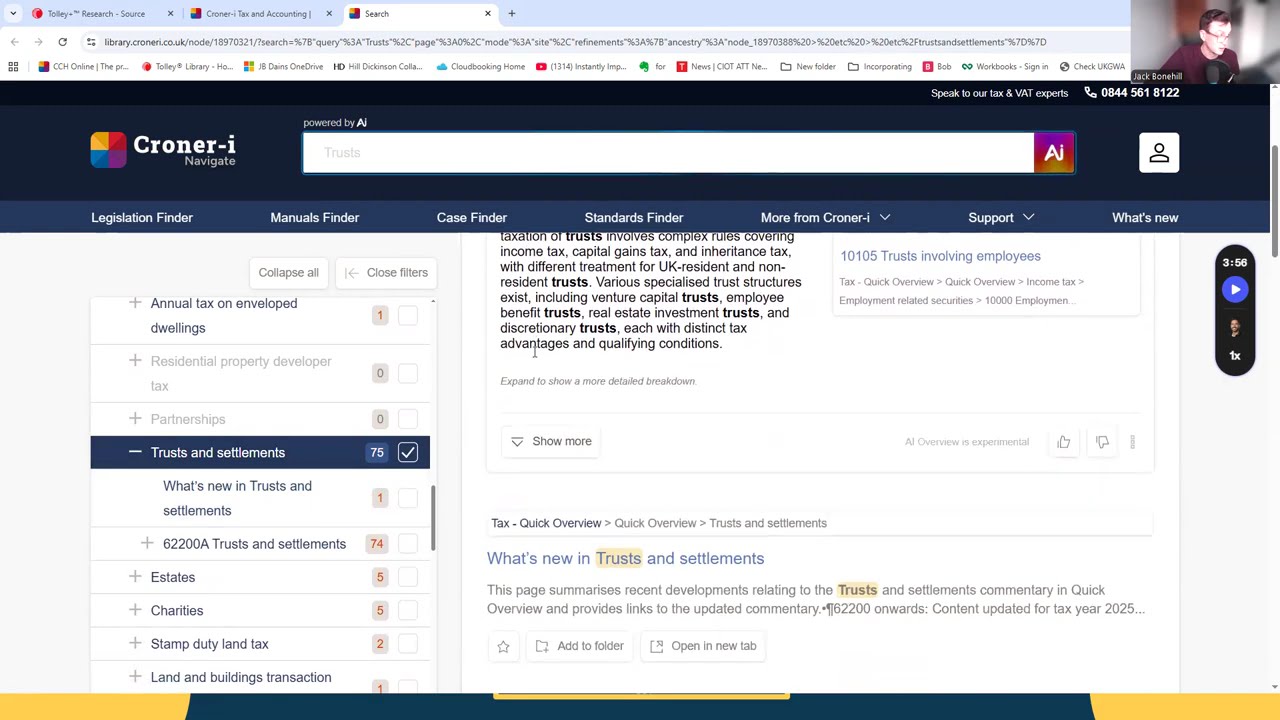Image resolution: width=1280 pixels, height=720 pixels.
Task: Open Manuals Finder menu item
Action: [314, 218]
